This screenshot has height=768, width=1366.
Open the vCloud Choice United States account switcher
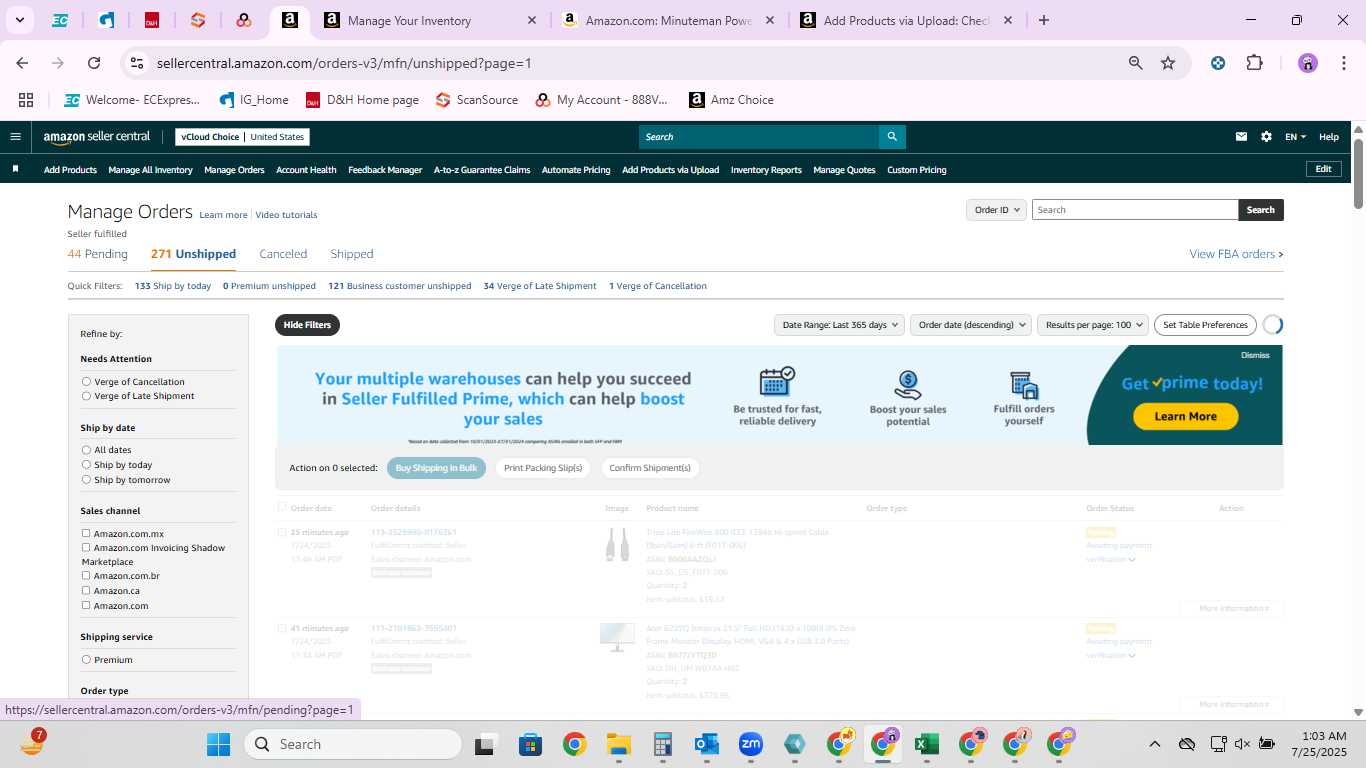242,137
